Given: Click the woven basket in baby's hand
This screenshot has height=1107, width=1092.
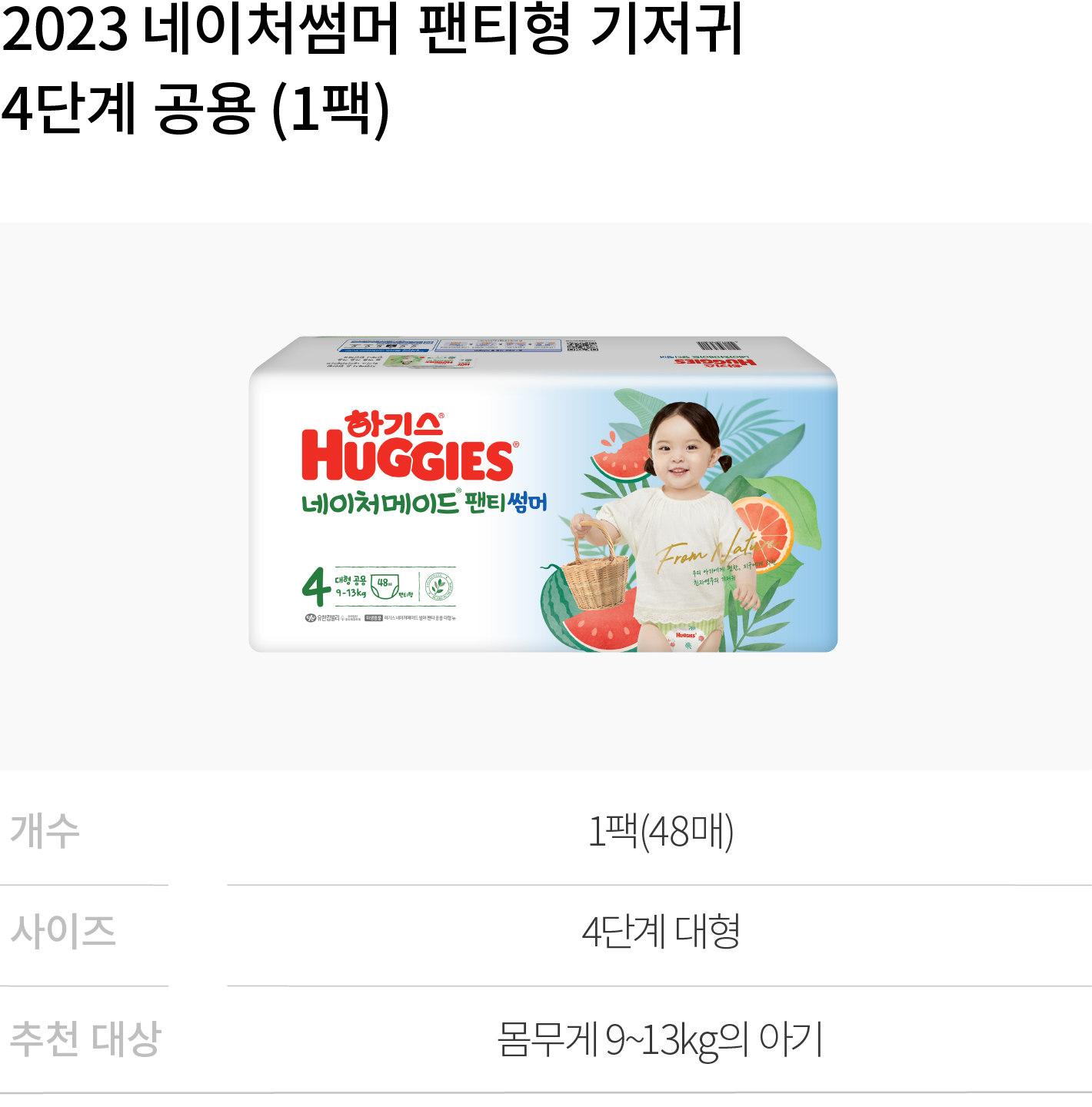Looking at the screenshot, I should click(x=596, y=568).
